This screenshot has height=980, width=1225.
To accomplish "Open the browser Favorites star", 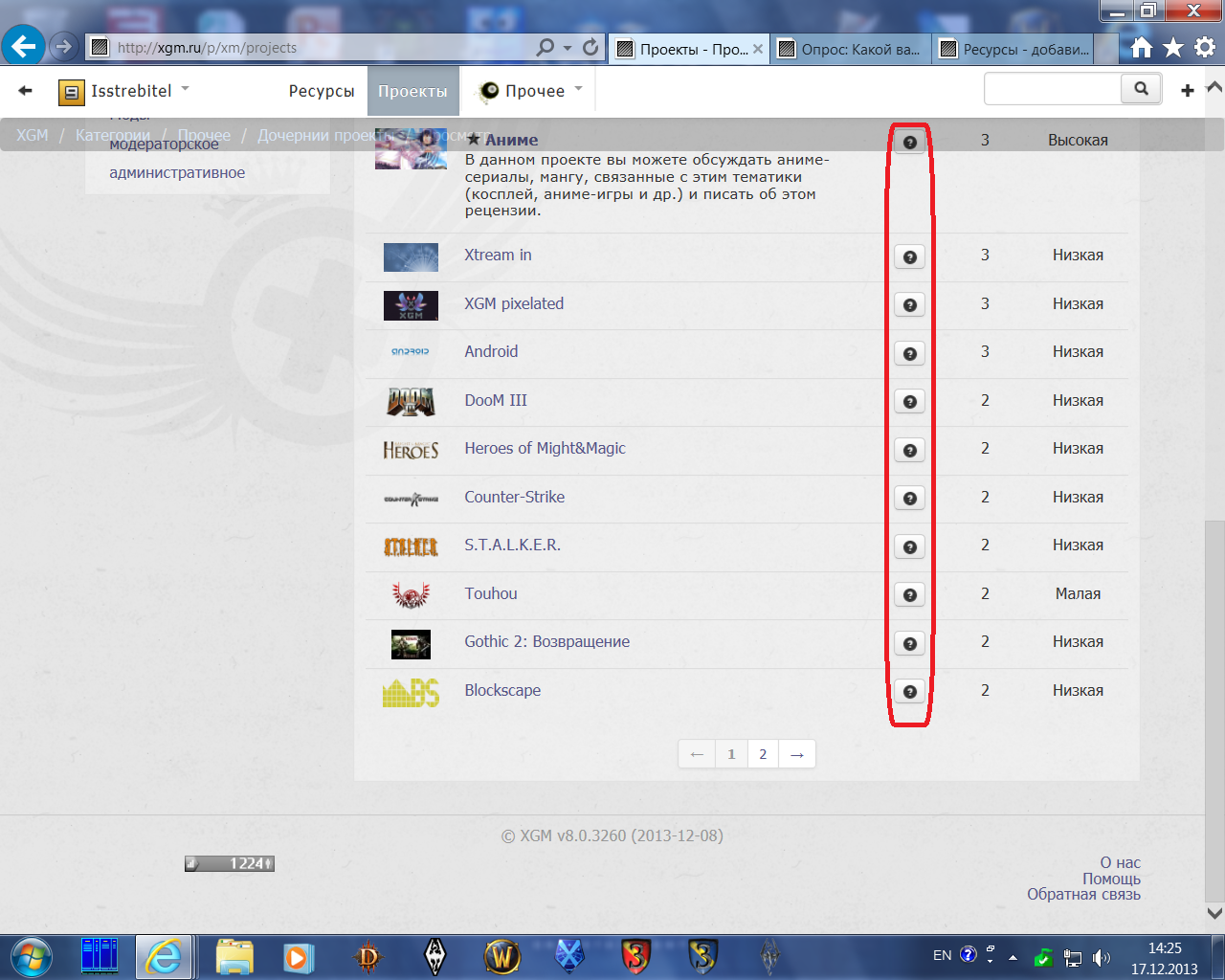I will coord(1173,47).
